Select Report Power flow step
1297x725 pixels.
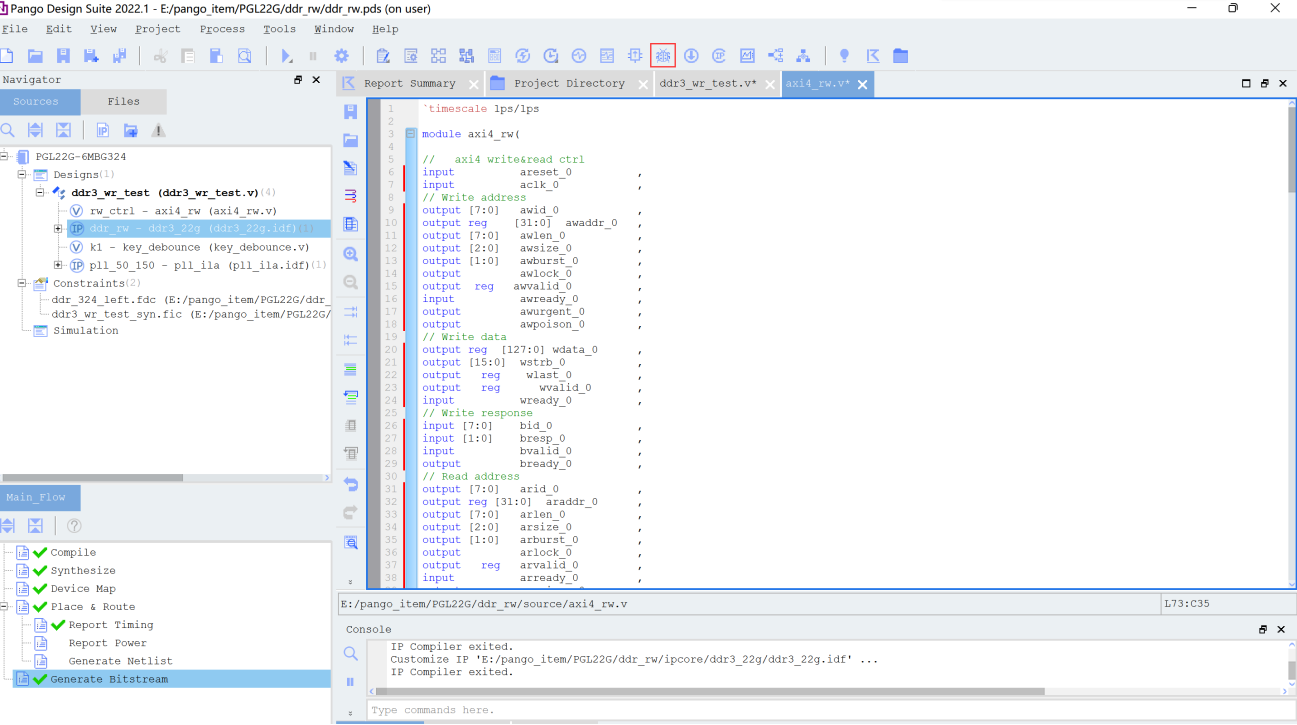107,643
